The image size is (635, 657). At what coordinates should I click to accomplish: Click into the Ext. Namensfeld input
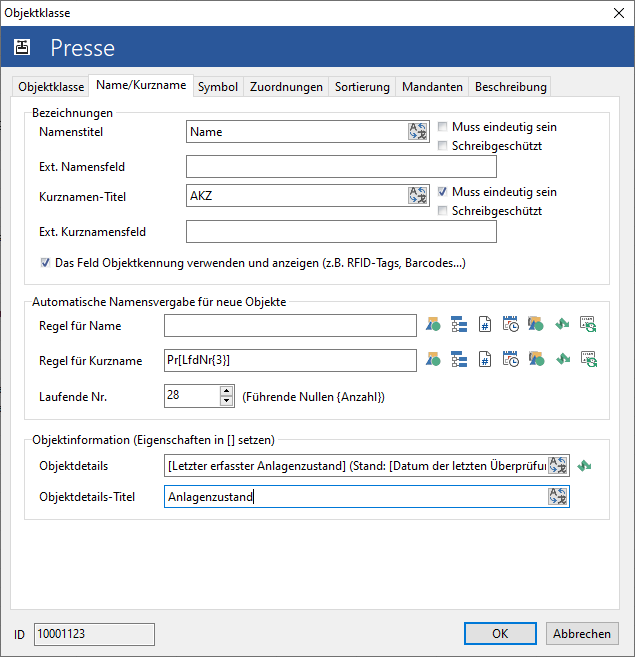point(341,166)
